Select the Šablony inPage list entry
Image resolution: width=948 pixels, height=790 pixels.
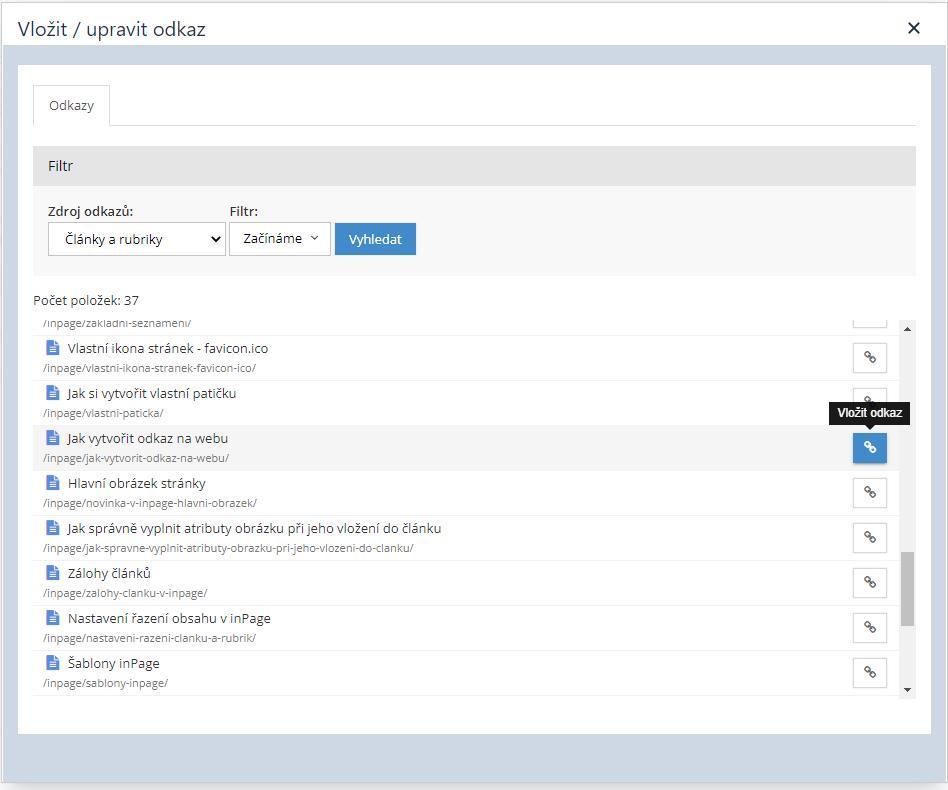(x=113, y=663)
